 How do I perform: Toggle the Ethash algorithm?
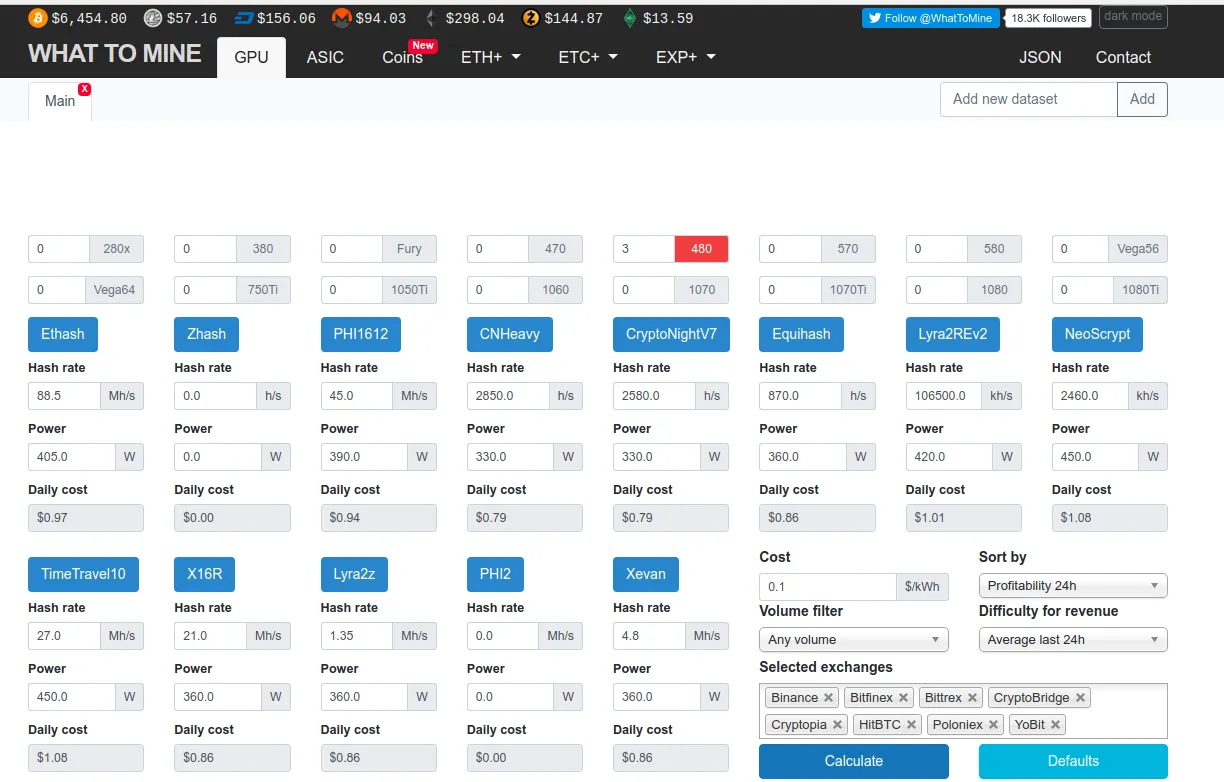point(63,334)
